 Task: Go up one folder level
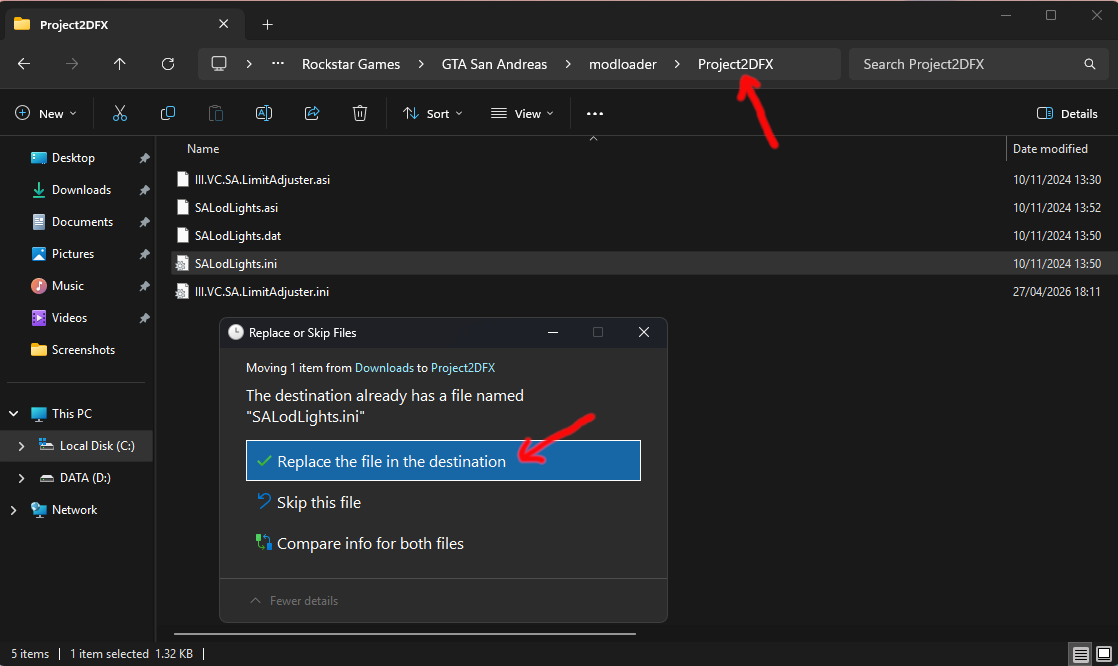(x=119, y=64)
